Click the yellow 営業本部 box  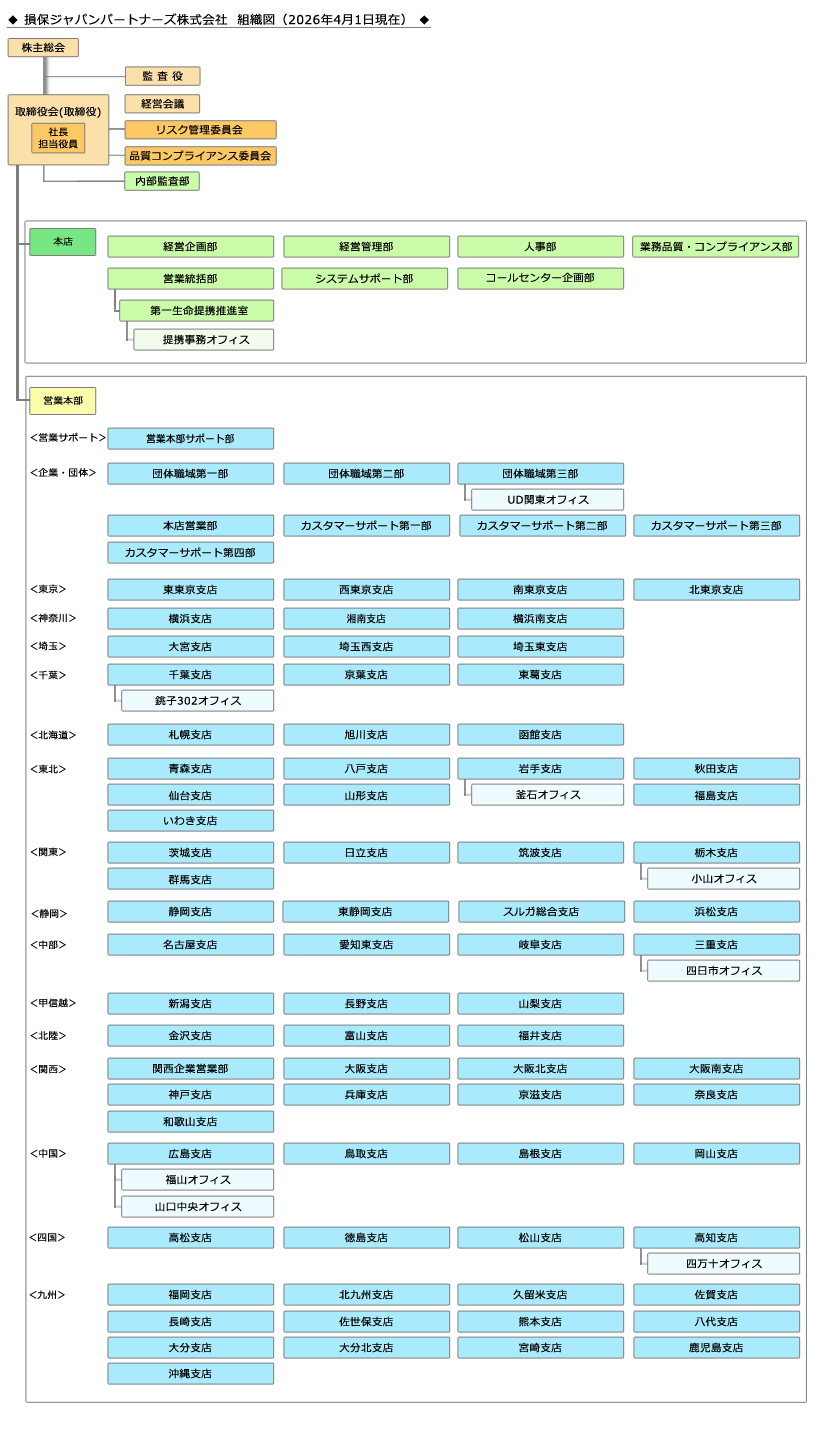[62, 401]
